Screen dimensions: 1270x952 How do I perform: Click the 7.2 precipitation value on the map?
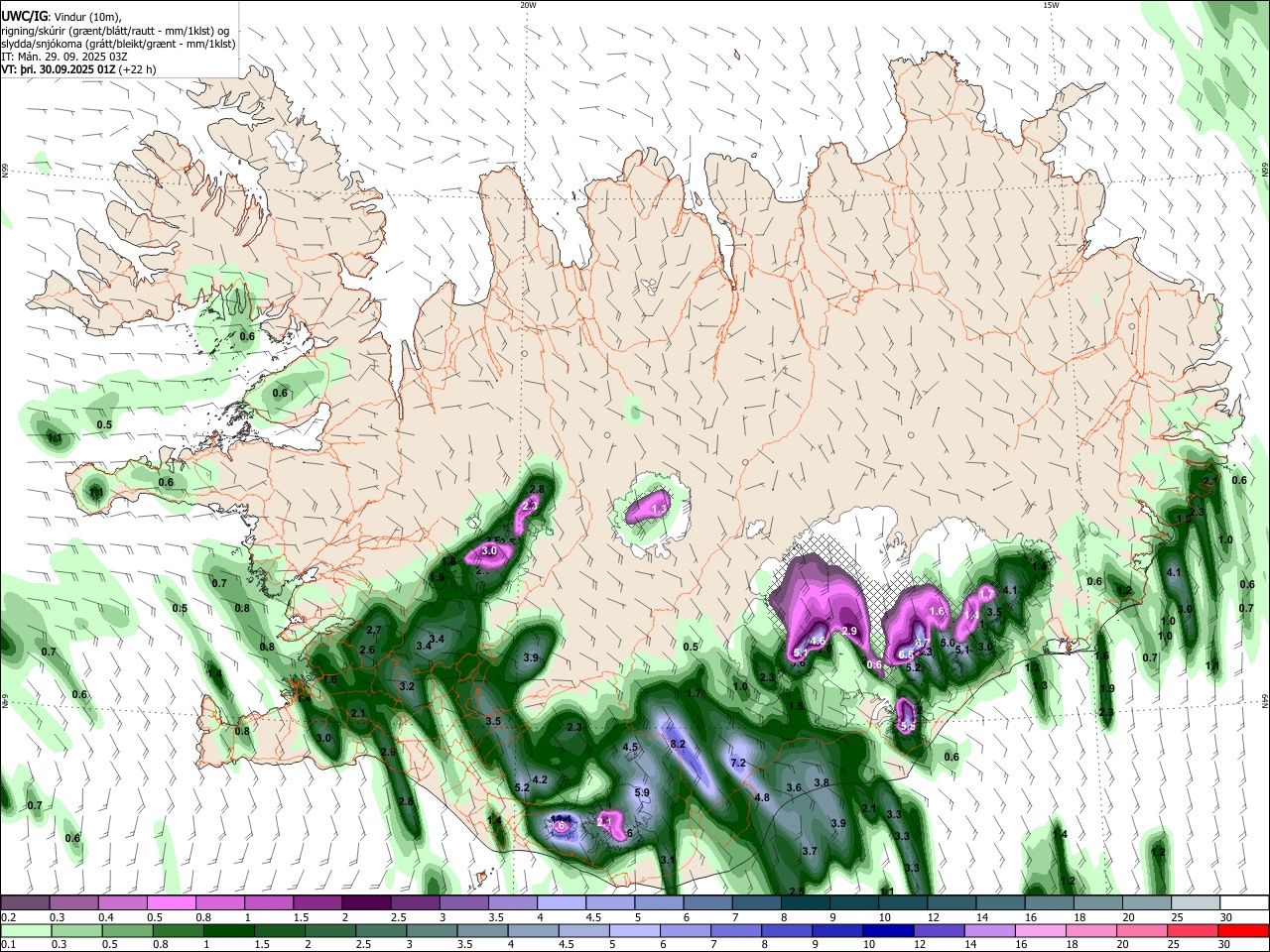[737, 763]
